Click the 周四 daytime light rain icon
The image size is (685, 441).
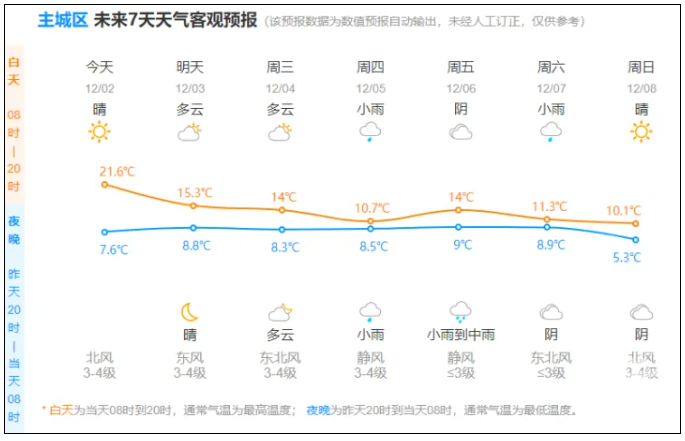coord(370,132)
